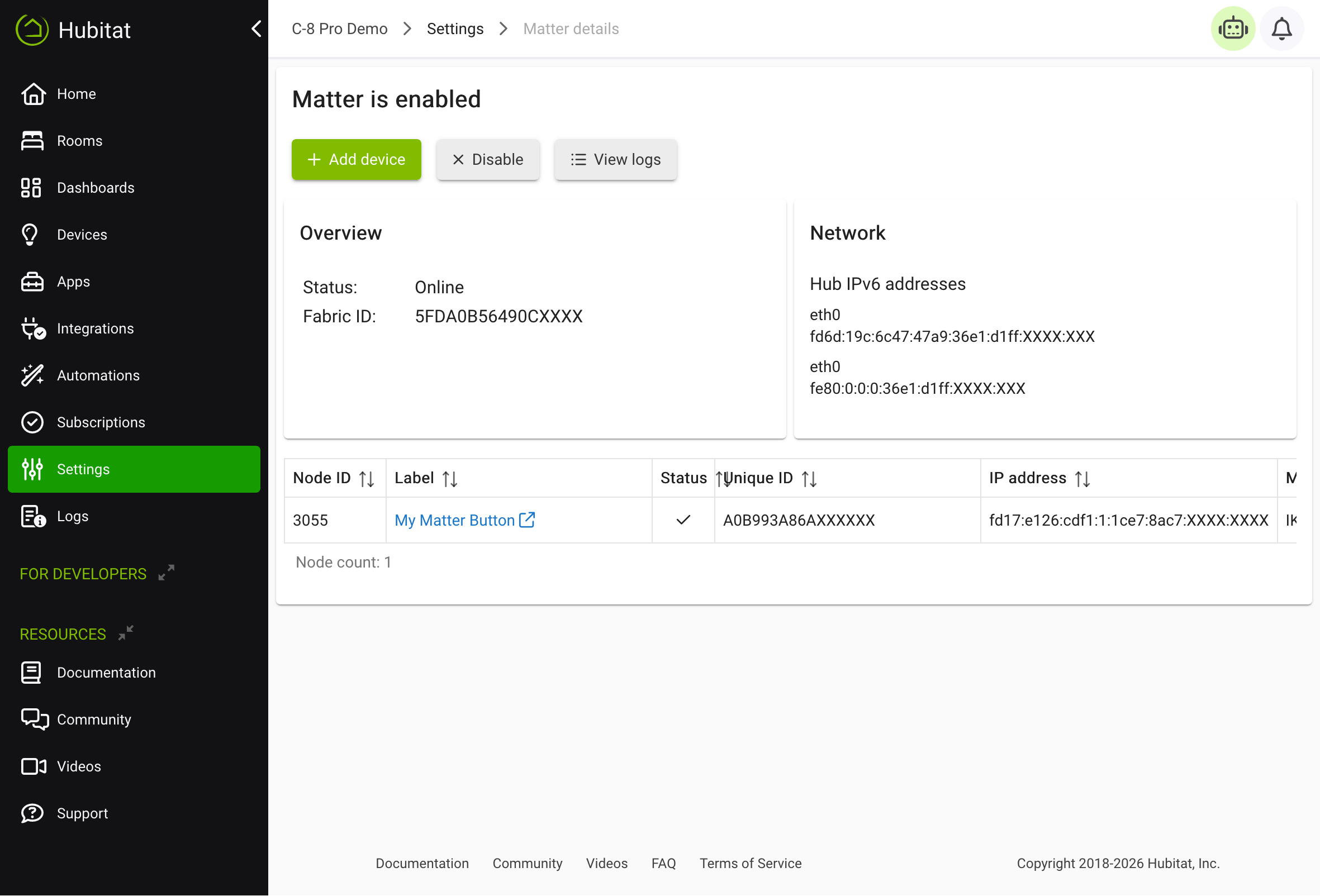Click the Apps toolbox icon
1320x896 pixels.
point(32,282)
